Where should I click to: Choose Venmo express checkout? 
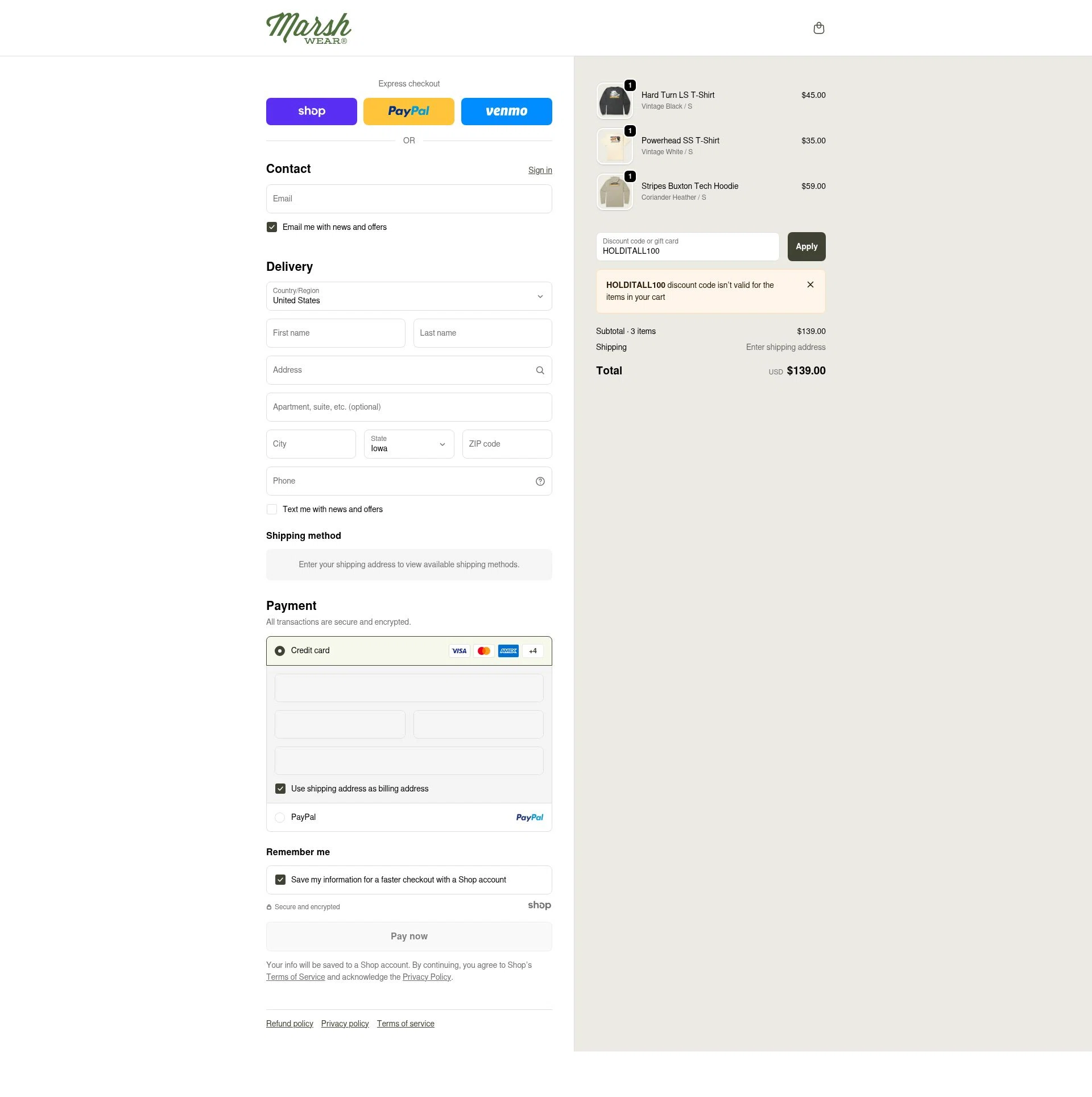(x=506, y=112)
